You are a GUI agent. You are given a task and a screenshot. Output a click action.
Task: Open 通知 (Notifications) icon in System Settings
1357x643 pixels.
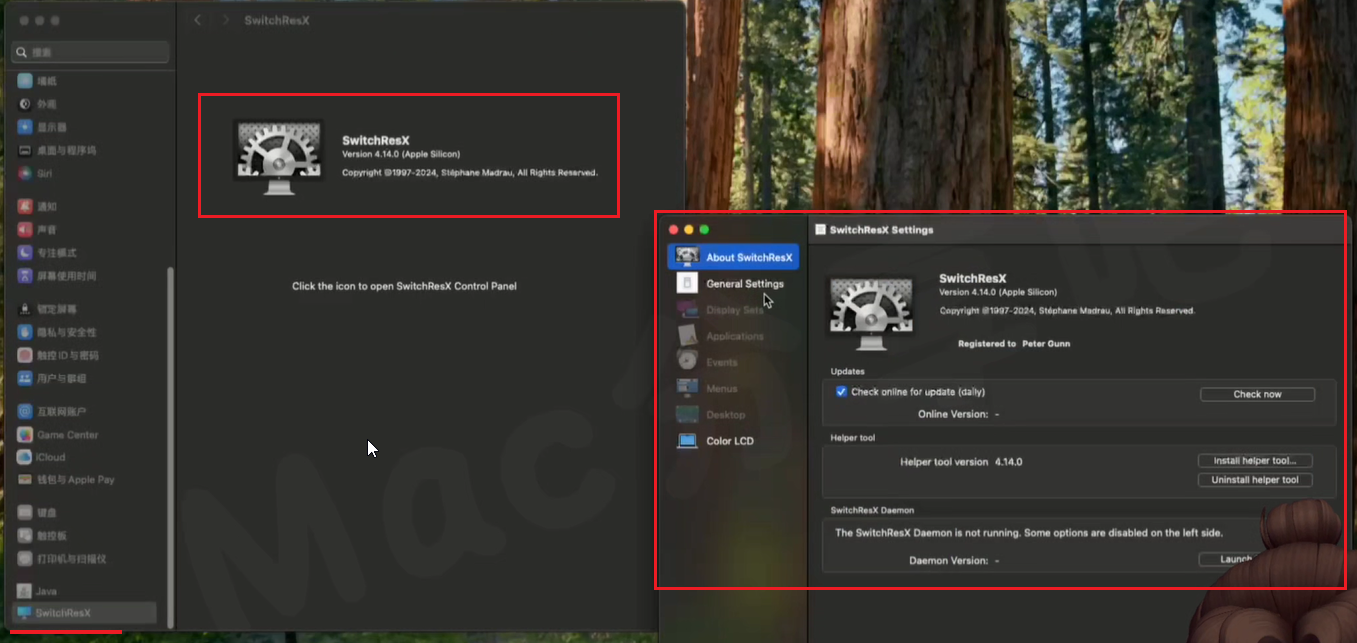coord(25,206)
